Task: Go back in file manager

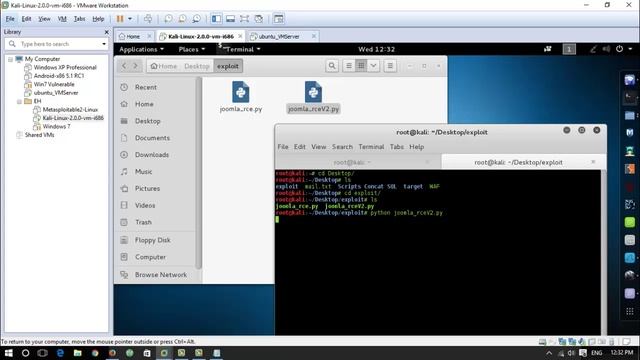Action: tap(124, 66)
